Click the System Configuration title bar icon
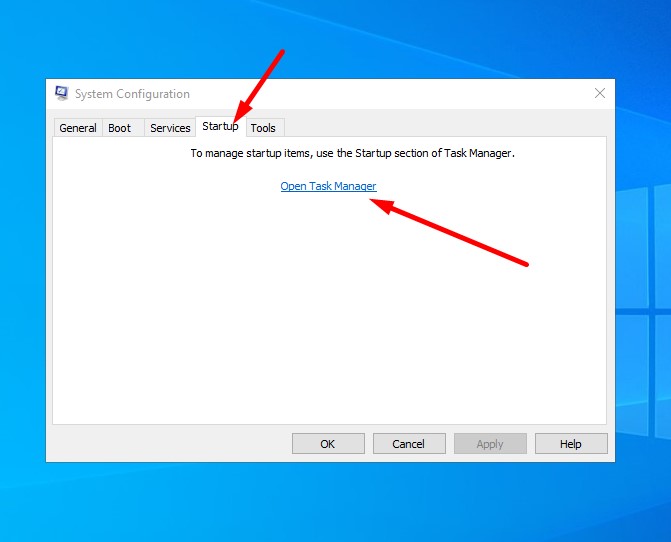671x542 pixels. click(x=62, y=94)
